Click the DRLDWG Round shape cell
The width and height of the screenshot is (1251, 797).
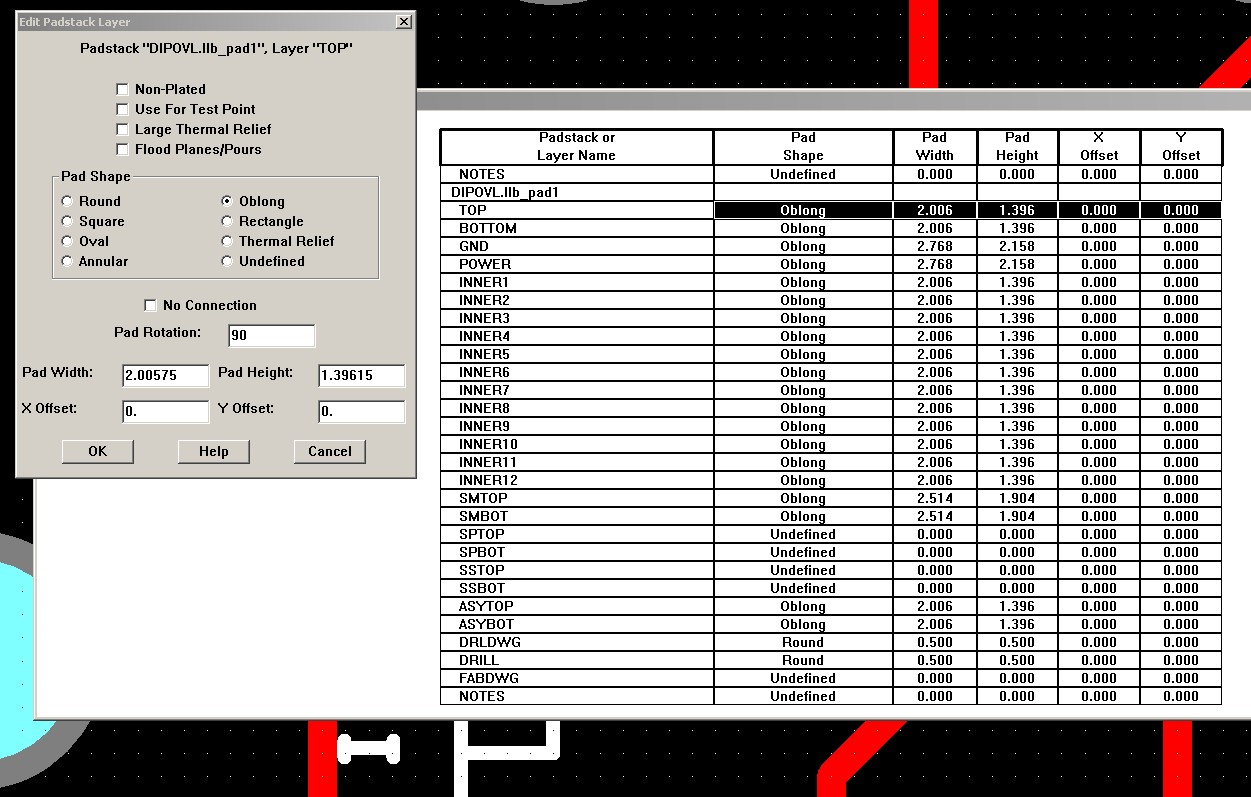click(x=803, y=642)
